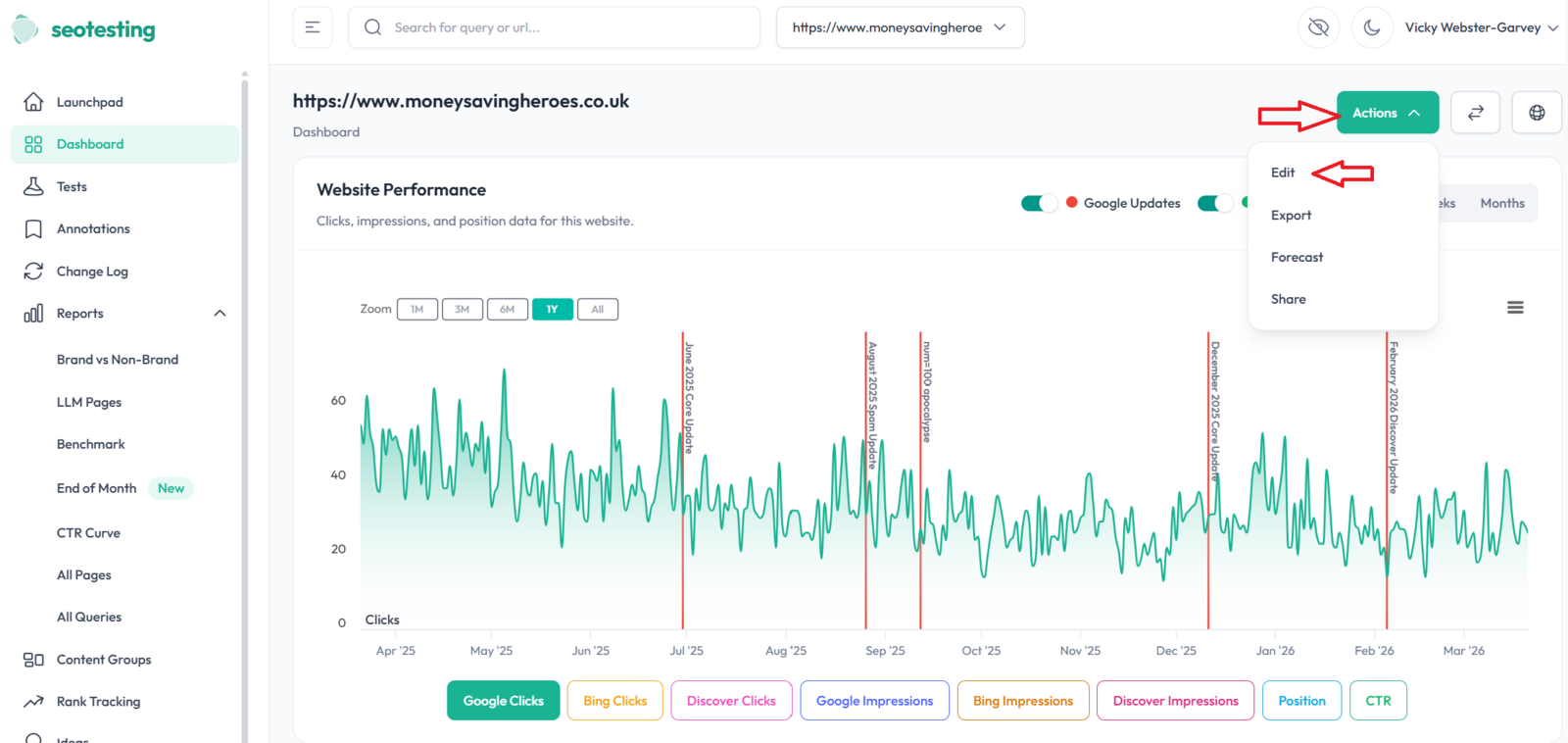Click the Annotations bookmark icon

(33, 228)
